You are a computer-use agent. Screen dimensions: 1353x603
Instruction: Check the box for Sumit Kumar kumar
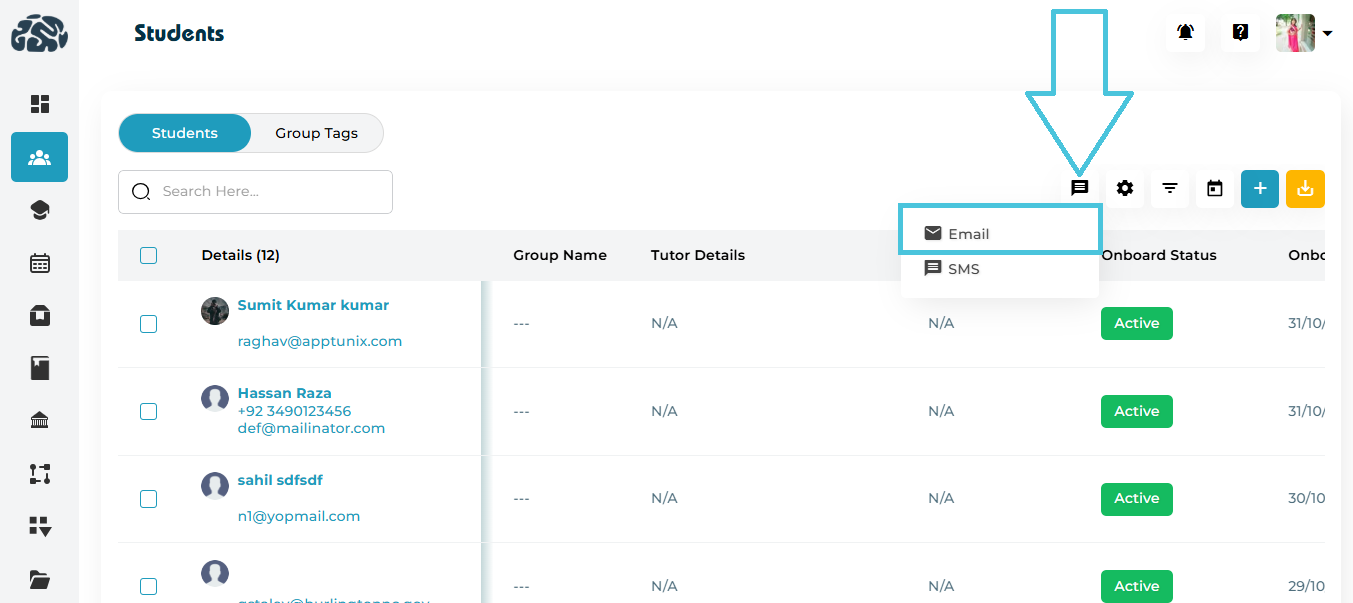149,323
